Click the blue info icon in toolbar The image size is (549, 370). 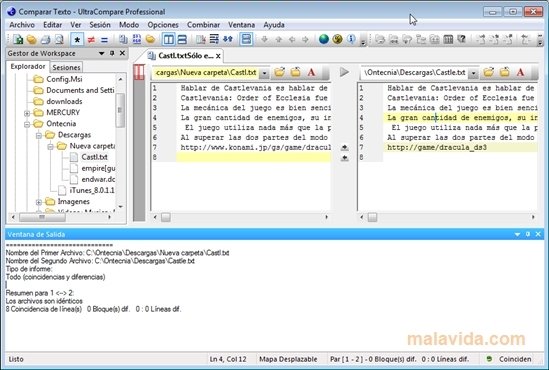(351, 39)
